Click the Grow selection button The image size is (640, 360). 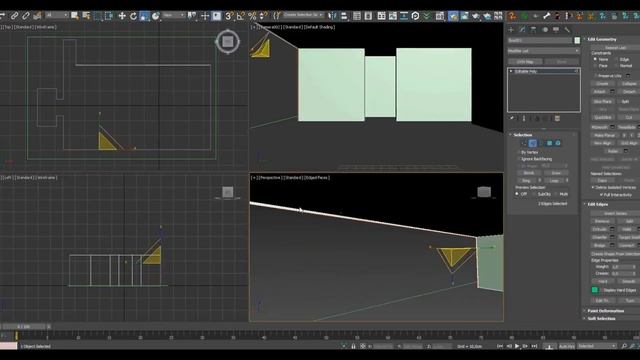click(556, 173)
